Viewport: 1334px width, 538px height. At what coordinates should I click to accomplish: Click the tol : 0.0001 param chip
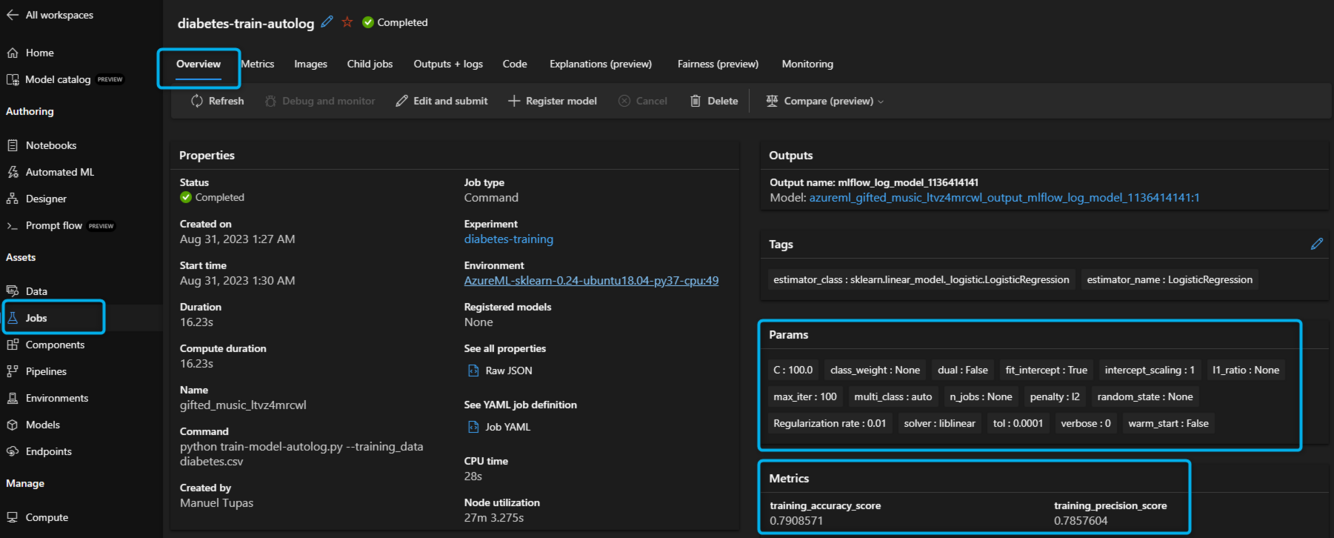[x=1018, y=423]
